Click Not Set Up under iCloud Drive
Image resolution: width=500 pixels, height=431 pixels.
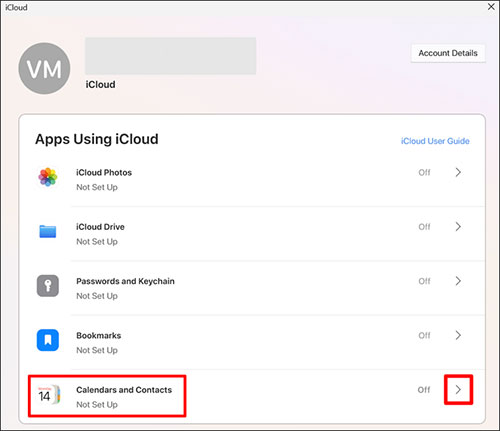click(97, 242)
